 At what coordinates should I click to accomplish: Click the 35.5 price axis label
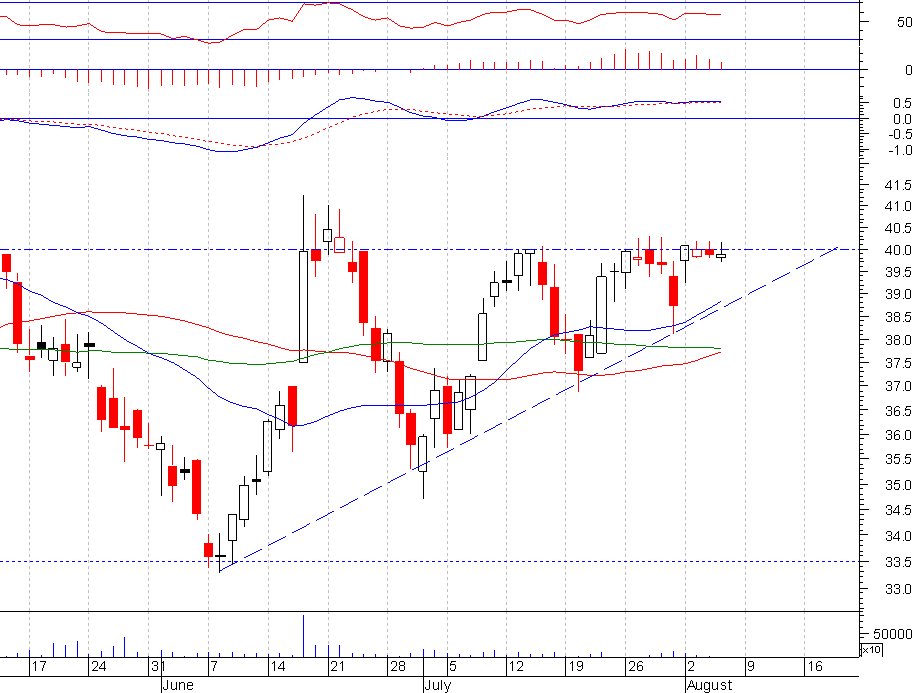[x=898, y=459]
